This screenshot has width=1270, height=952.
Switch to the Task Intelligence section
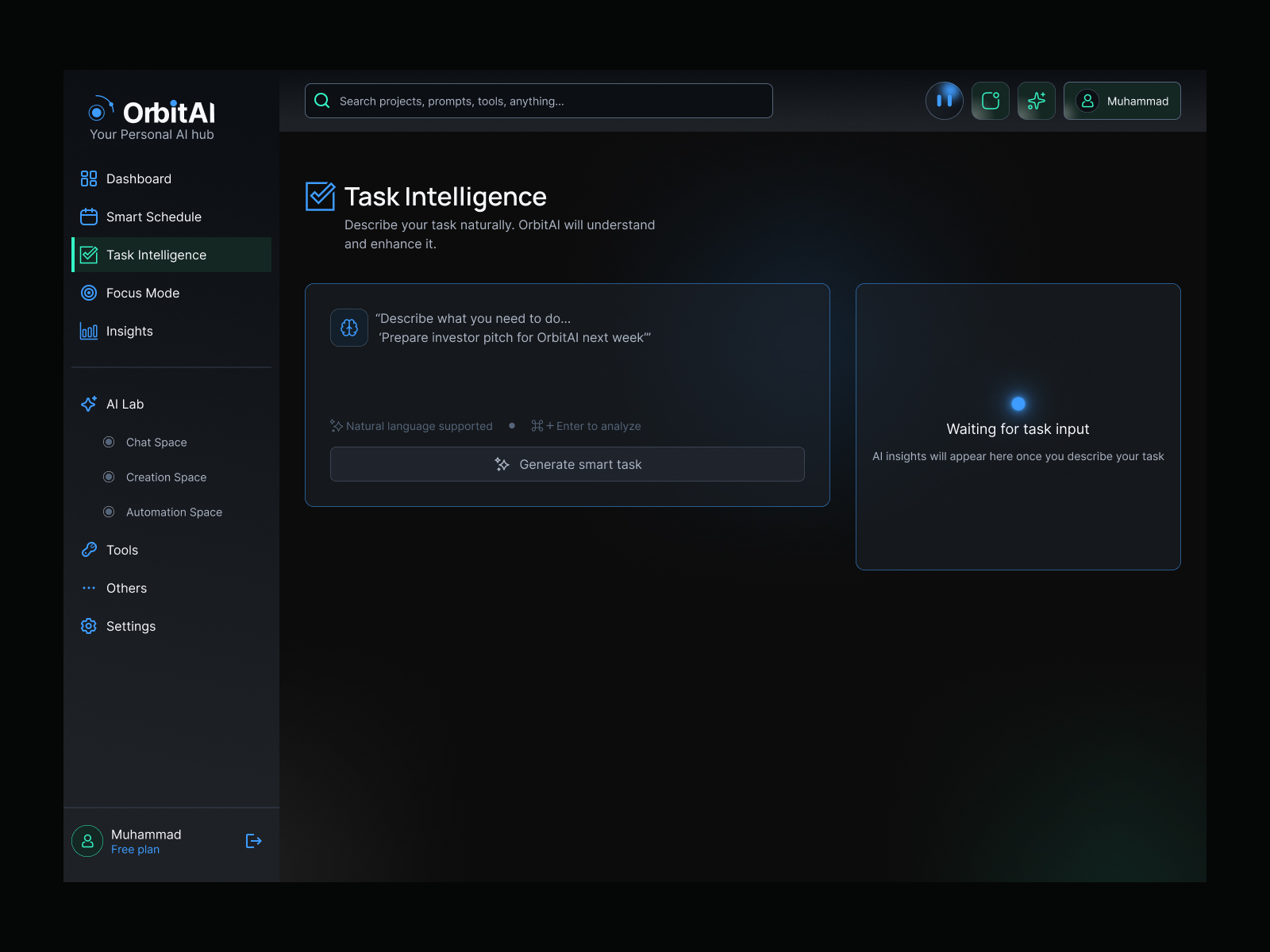pos(156,255)
